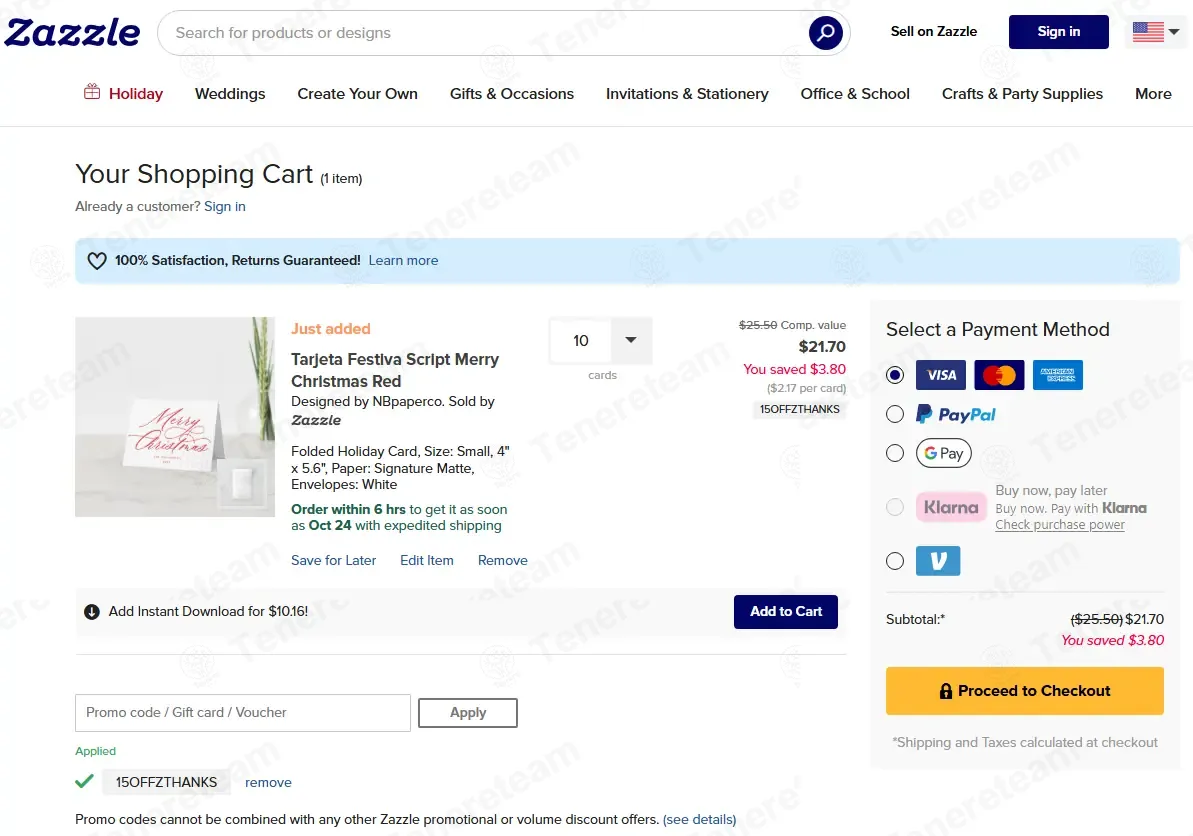Click the search magnifier icon
This screenshot has width=1193, height=836.
[825, 33]
